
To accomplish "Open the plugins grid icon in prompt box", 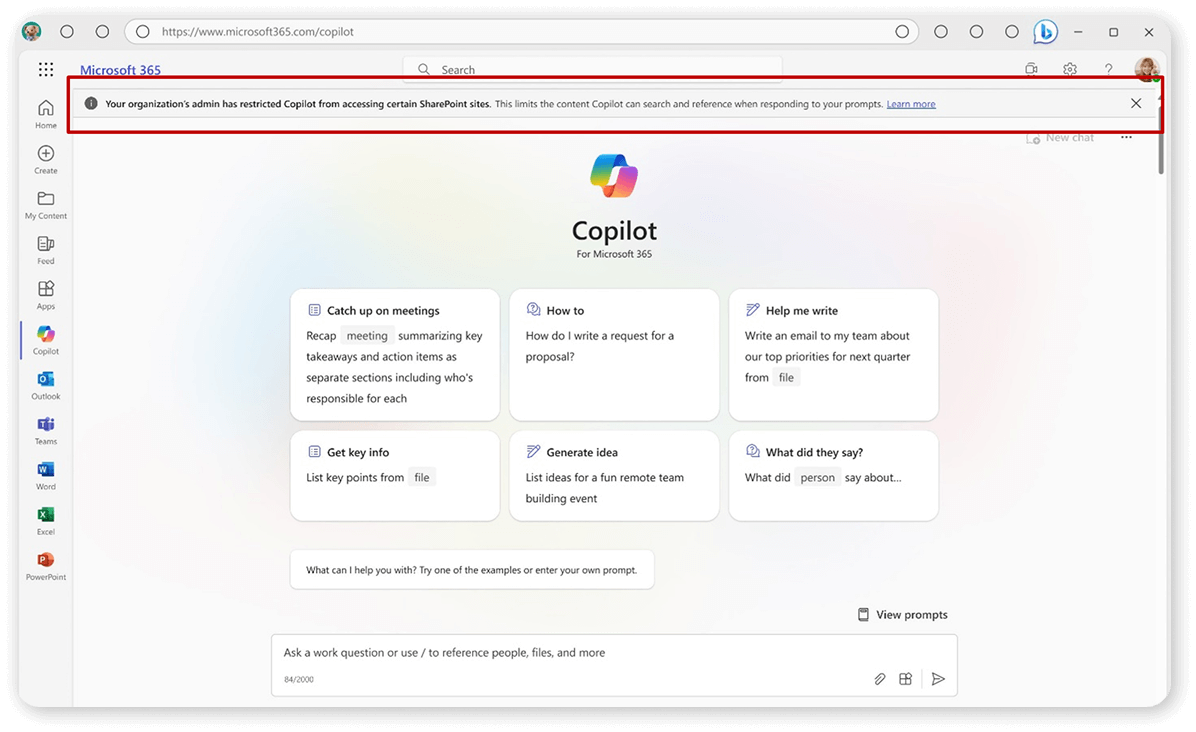I will click(905, 679).
